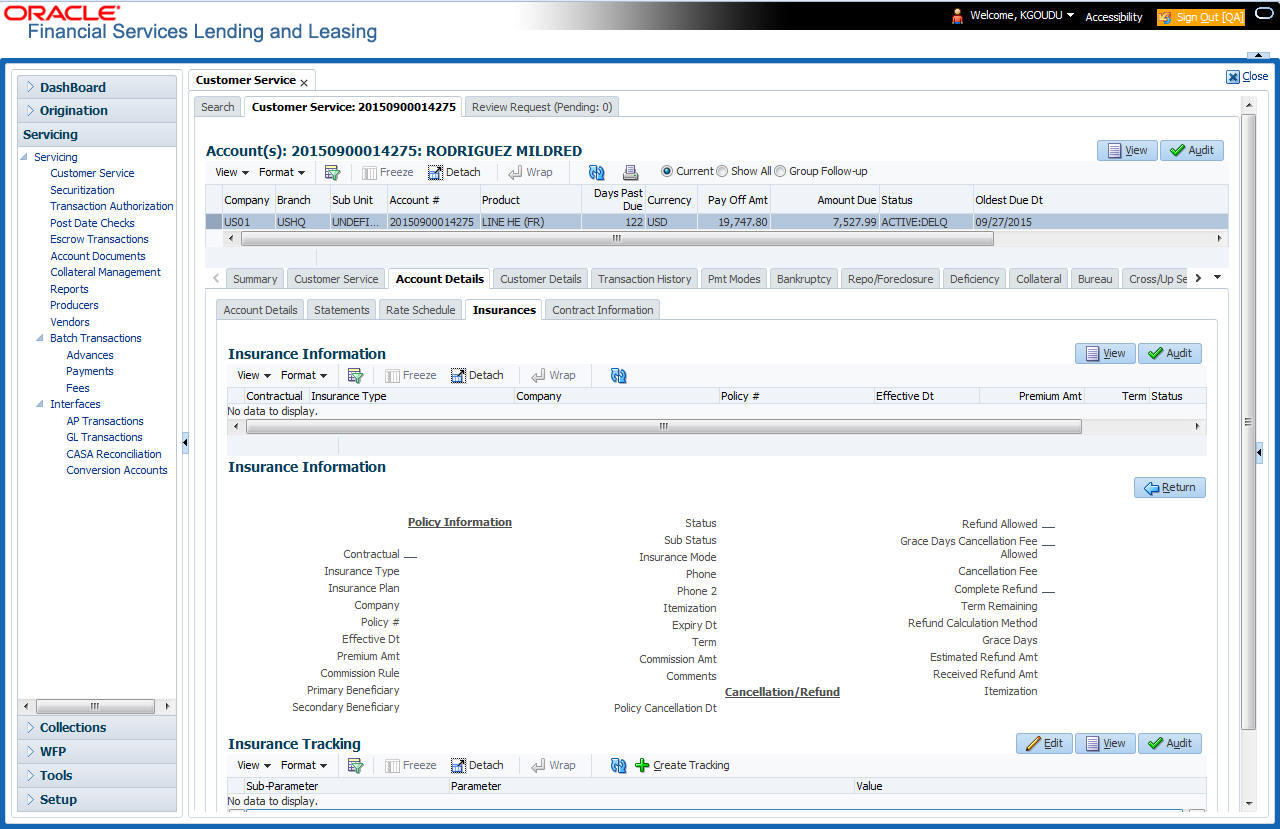The height and width of the screenshot is (829, 1280).
Task: Select account row 20150900014275
Action: [x=716, y=222]
